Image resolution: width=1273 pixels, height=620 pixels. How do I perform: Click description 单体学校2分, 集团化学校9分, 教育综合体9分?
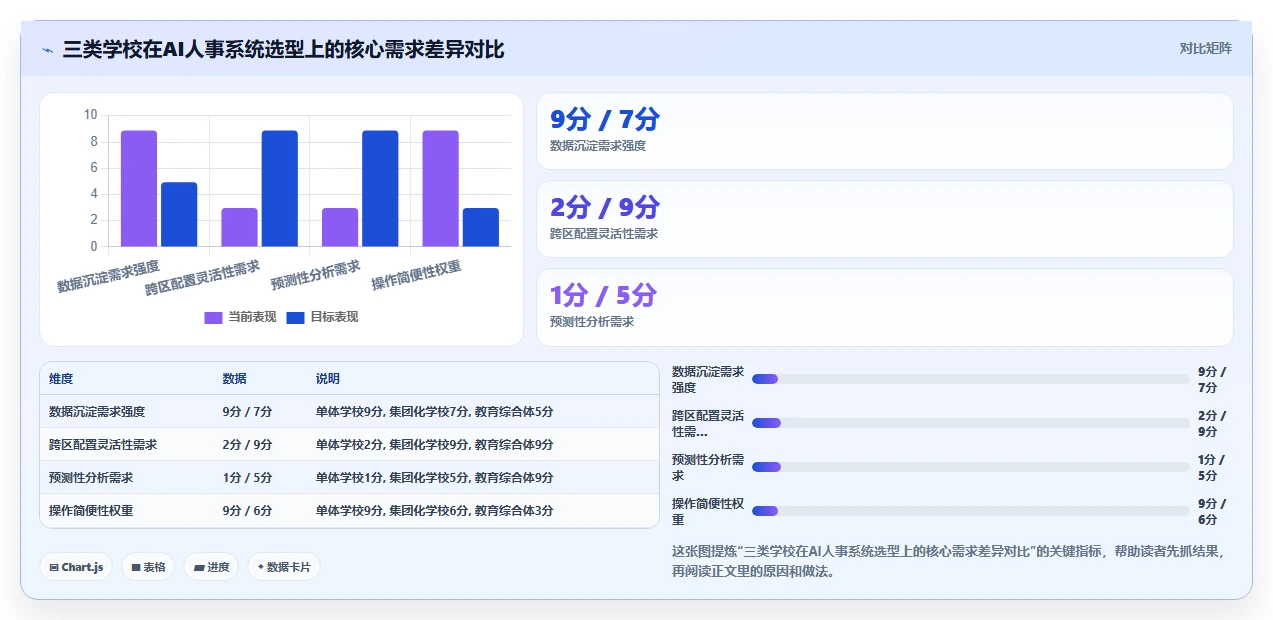(435, 445)
